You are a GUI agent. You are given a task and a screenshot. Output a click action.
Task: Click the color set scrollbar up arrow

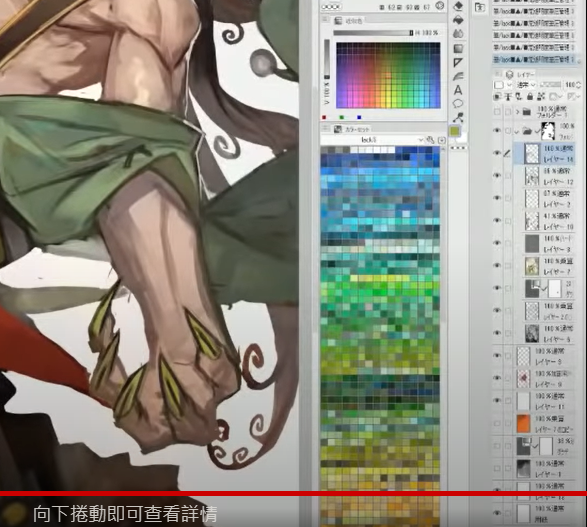tap(442, 149)
